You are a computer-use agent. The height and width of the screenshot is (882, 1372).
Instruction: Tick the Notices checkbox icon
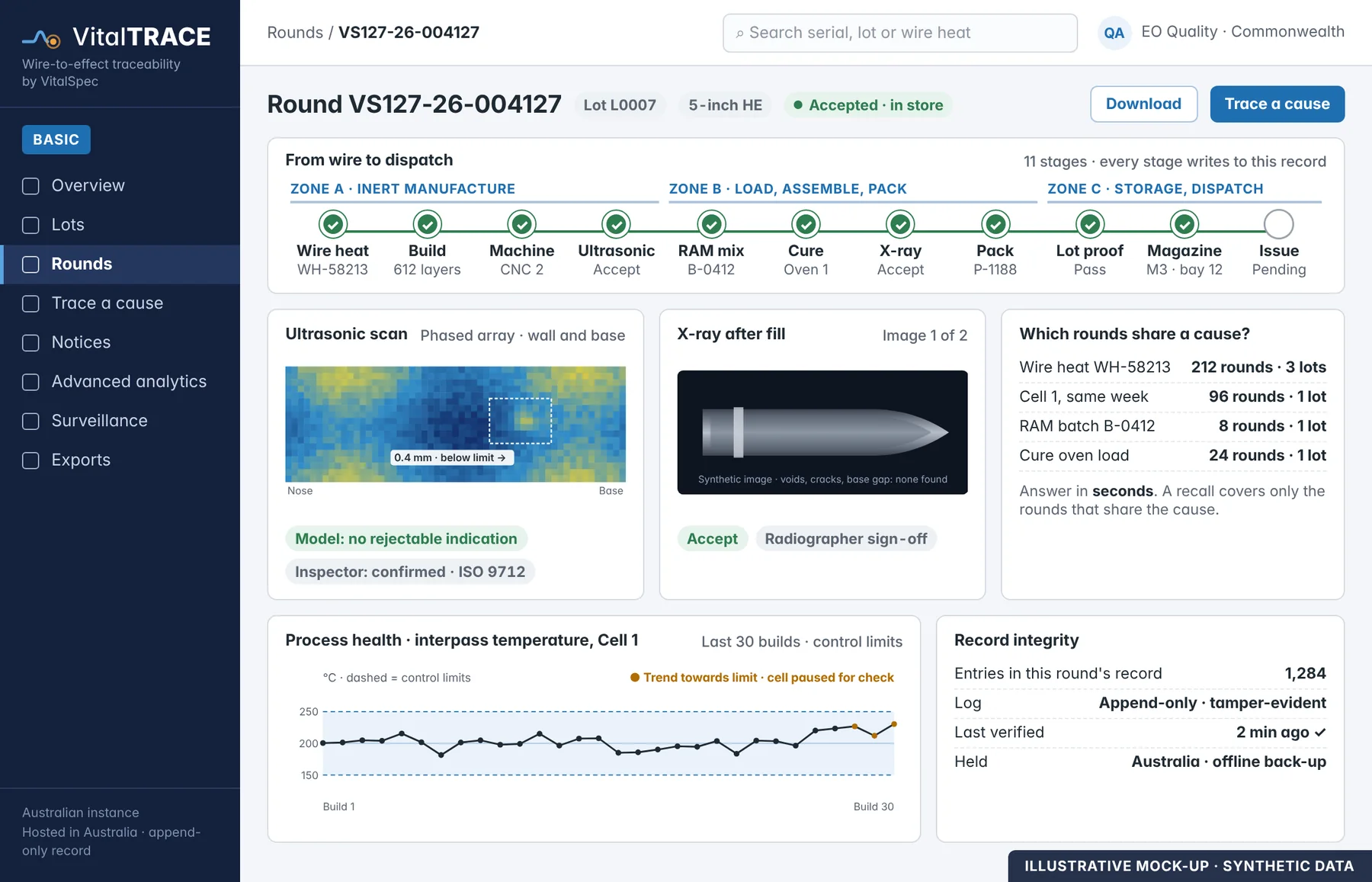(30, 343)
